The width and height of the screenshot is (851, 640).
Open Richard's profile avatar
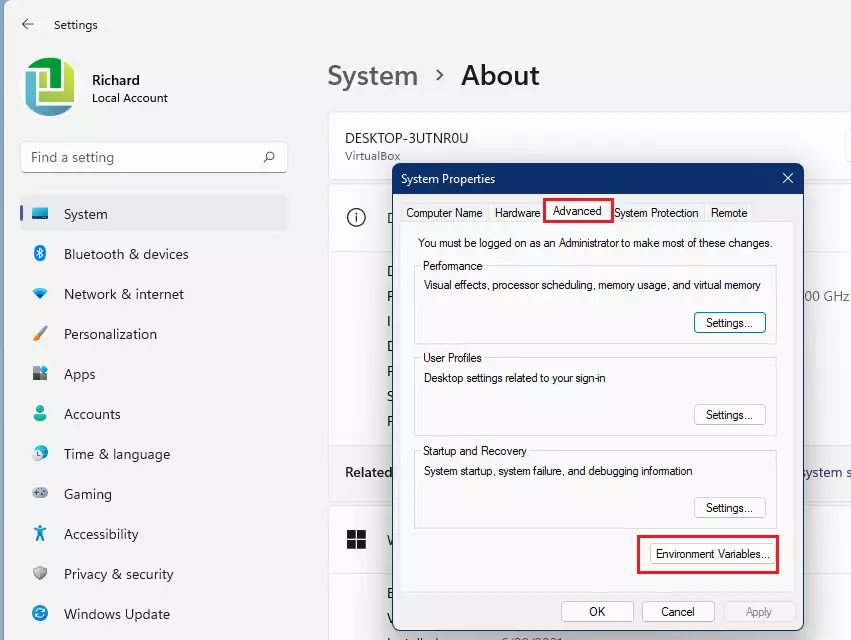[x=50, y=87]
